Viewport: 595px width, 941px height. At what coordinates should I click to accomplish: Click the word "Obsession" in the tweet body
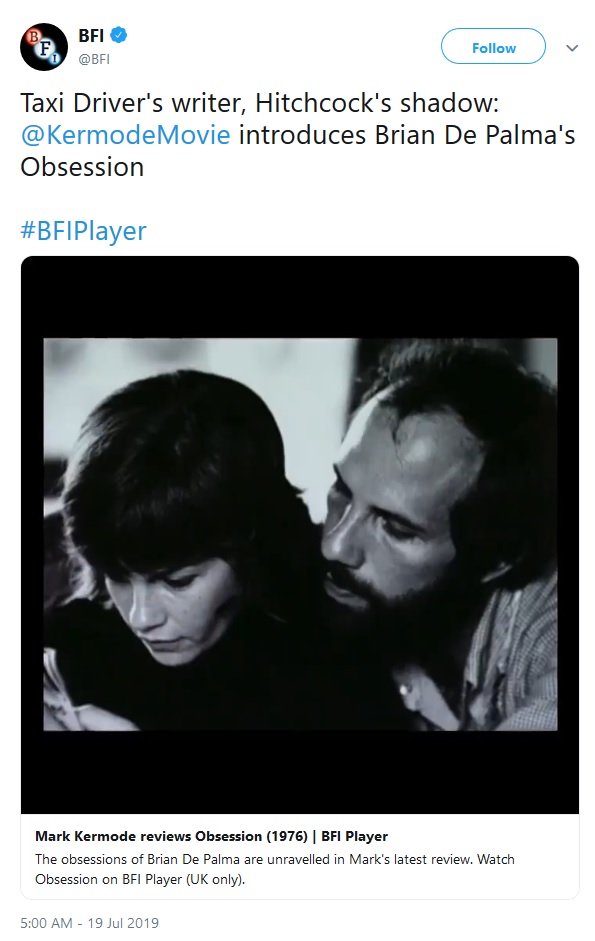click(82, 167)
